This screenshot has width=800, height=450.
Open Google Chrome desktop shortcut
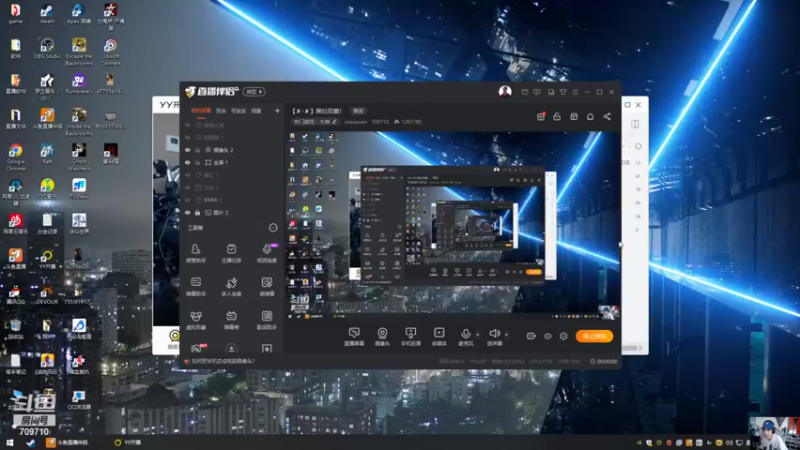pyautogui.click(x=15, y=157)
